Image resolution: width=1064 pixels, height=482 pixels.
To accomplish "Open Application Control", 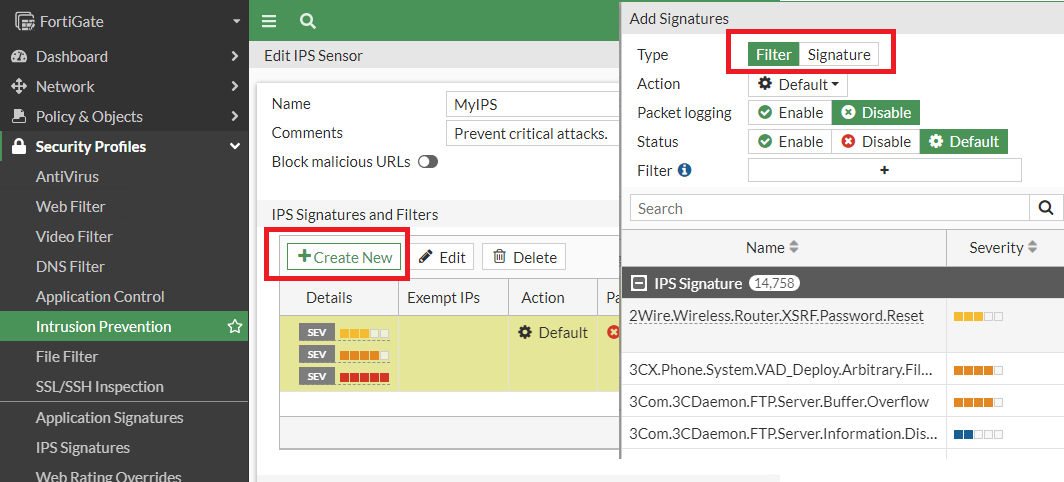I will [100, 297].
